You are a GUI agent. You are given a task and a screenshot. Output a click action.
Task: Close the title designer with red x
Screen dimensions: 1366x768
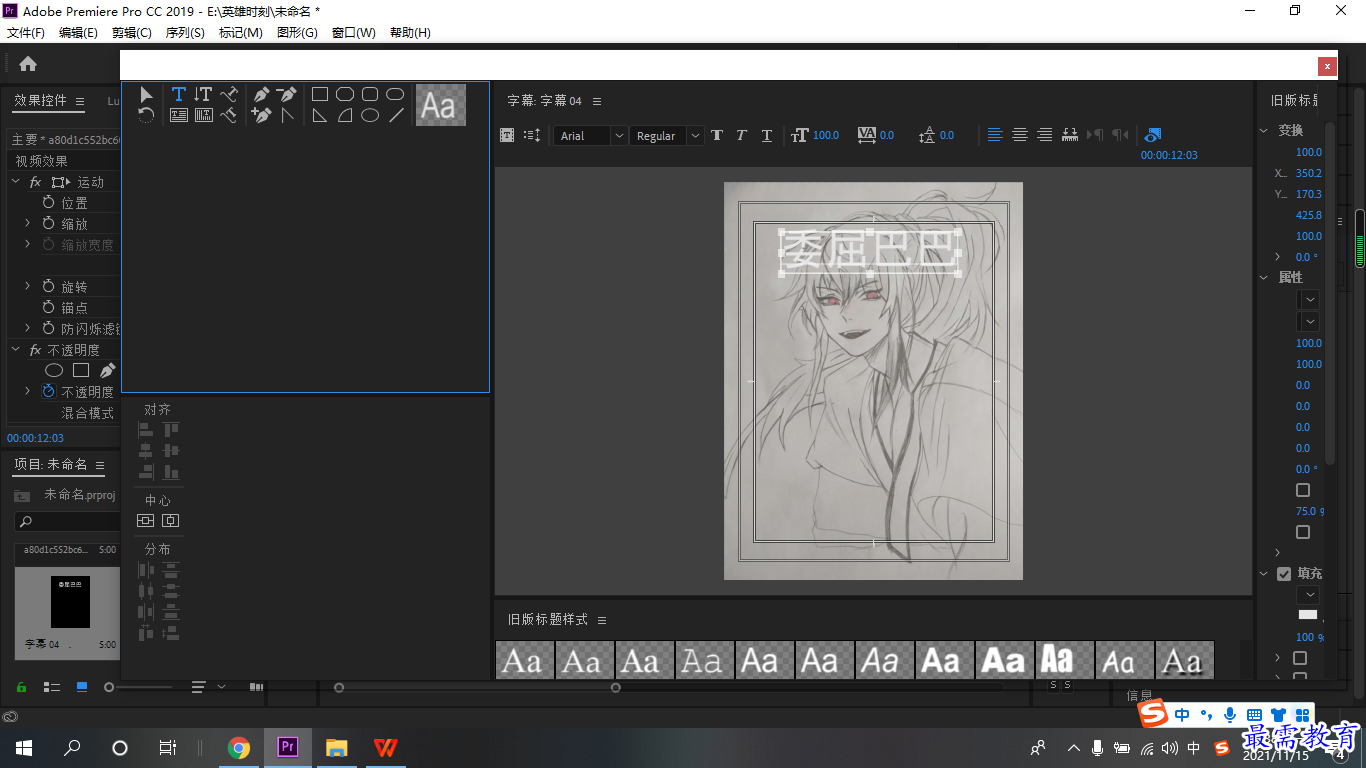pyautogui.click(x=1327, y=66)
